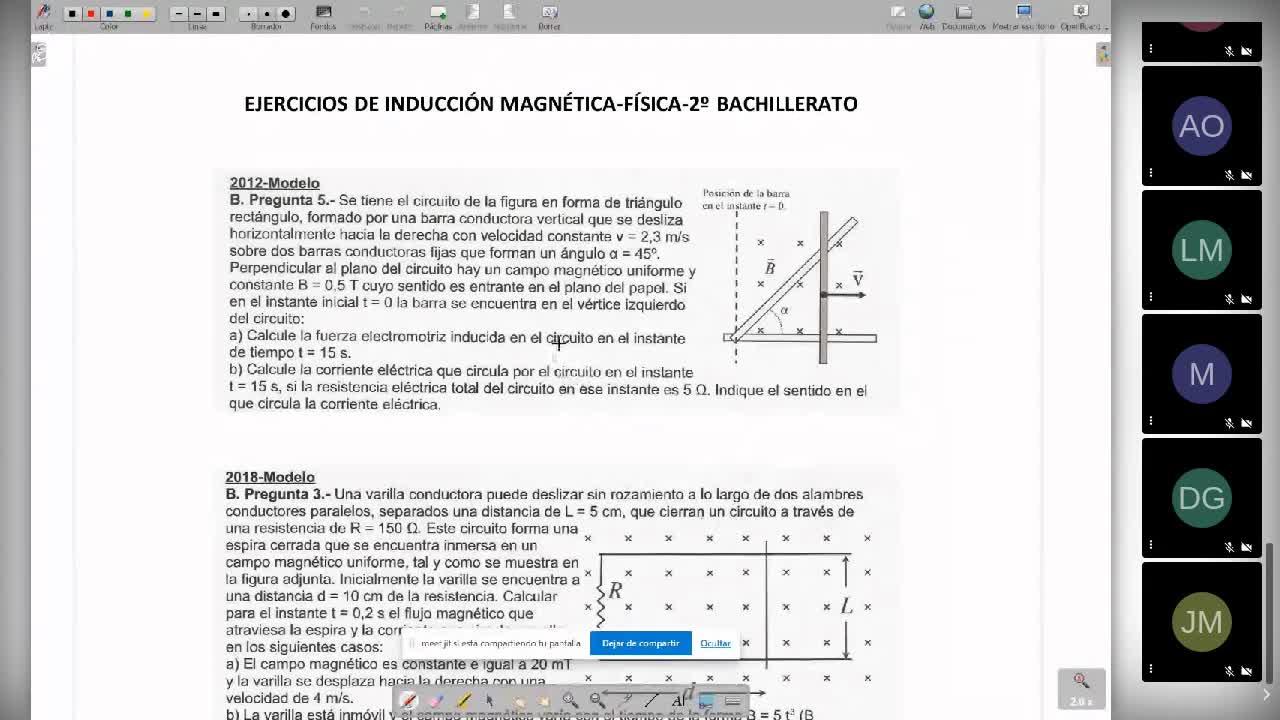Open the OpenBoard menu
Screen dimensions: 1280x720
pyautogui.click(x=1081, y=16)
